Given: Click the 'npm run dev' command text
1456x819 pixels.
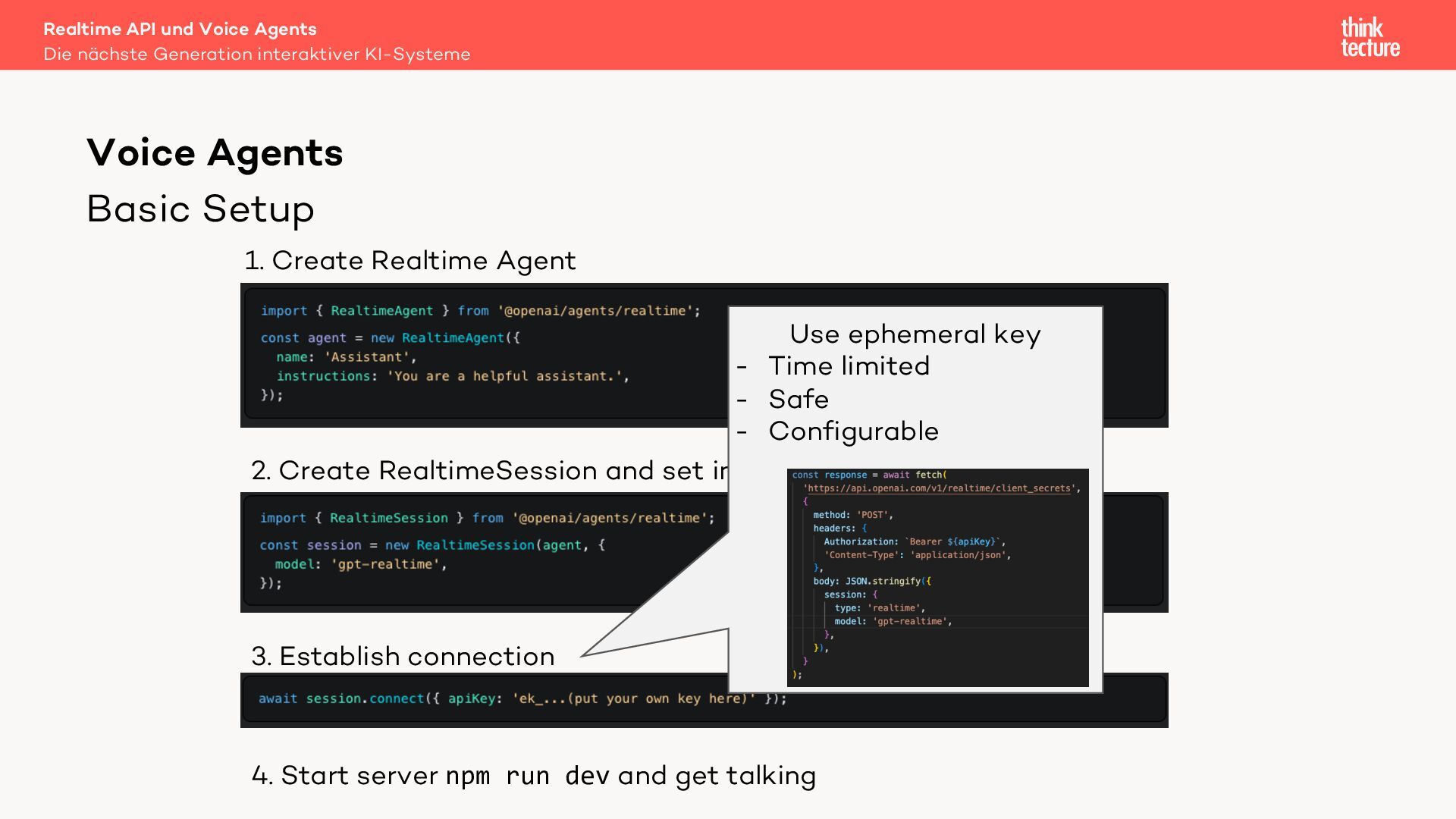Looking at the screenshot, I should (527, 775).
